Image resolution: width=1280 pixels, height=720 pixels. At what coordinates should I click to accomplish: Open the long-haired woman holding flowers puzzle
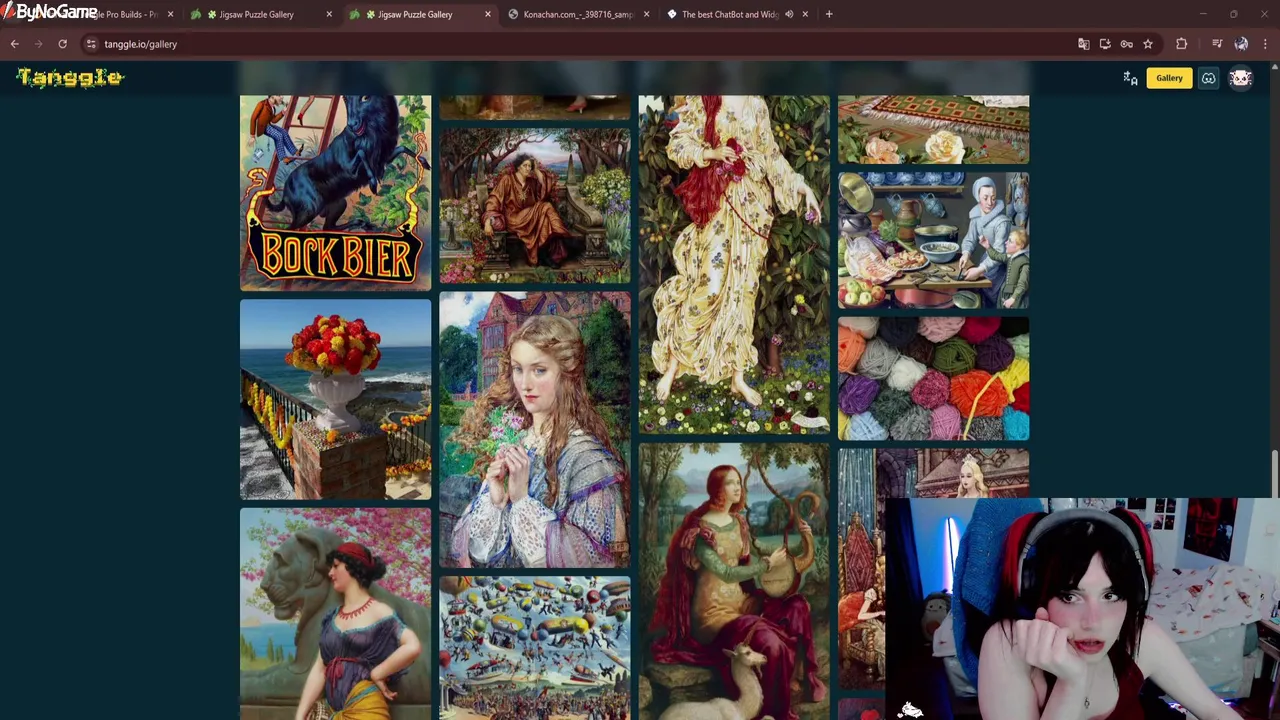pyautogui.click(x=535, y=430)
